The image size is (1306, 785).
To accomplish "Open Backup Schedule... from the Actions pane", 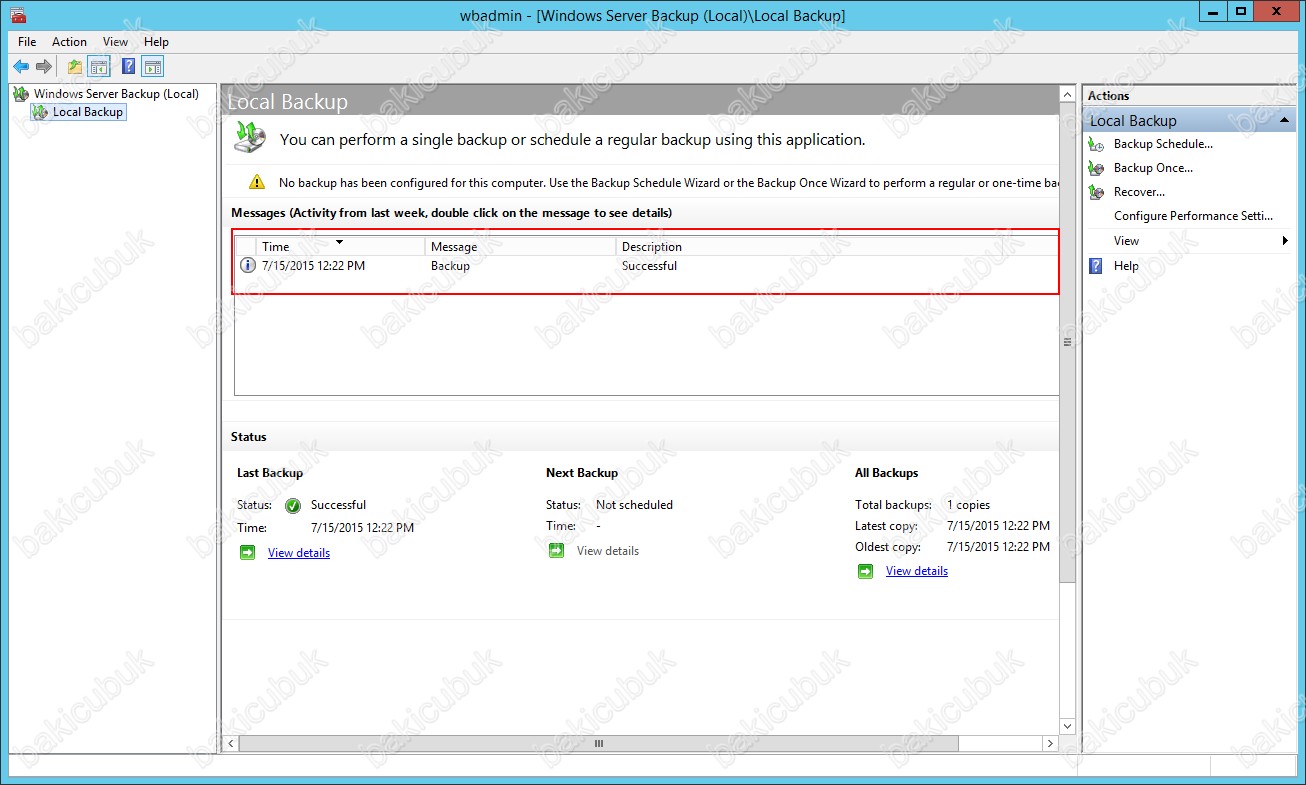I will [1163, 144].
